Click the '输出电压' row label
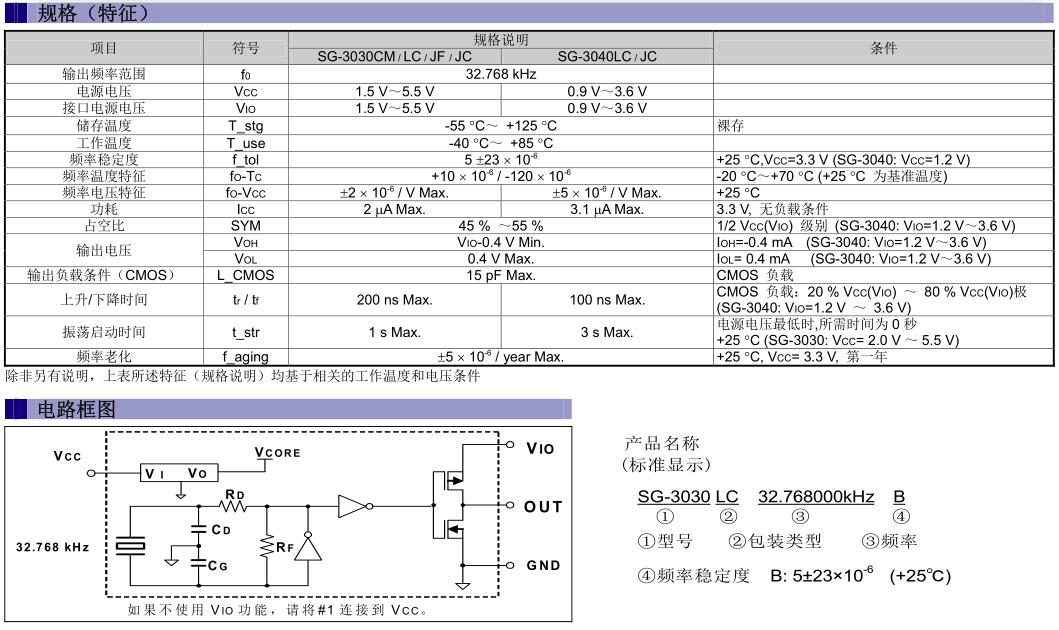 [x=104, y=251]
